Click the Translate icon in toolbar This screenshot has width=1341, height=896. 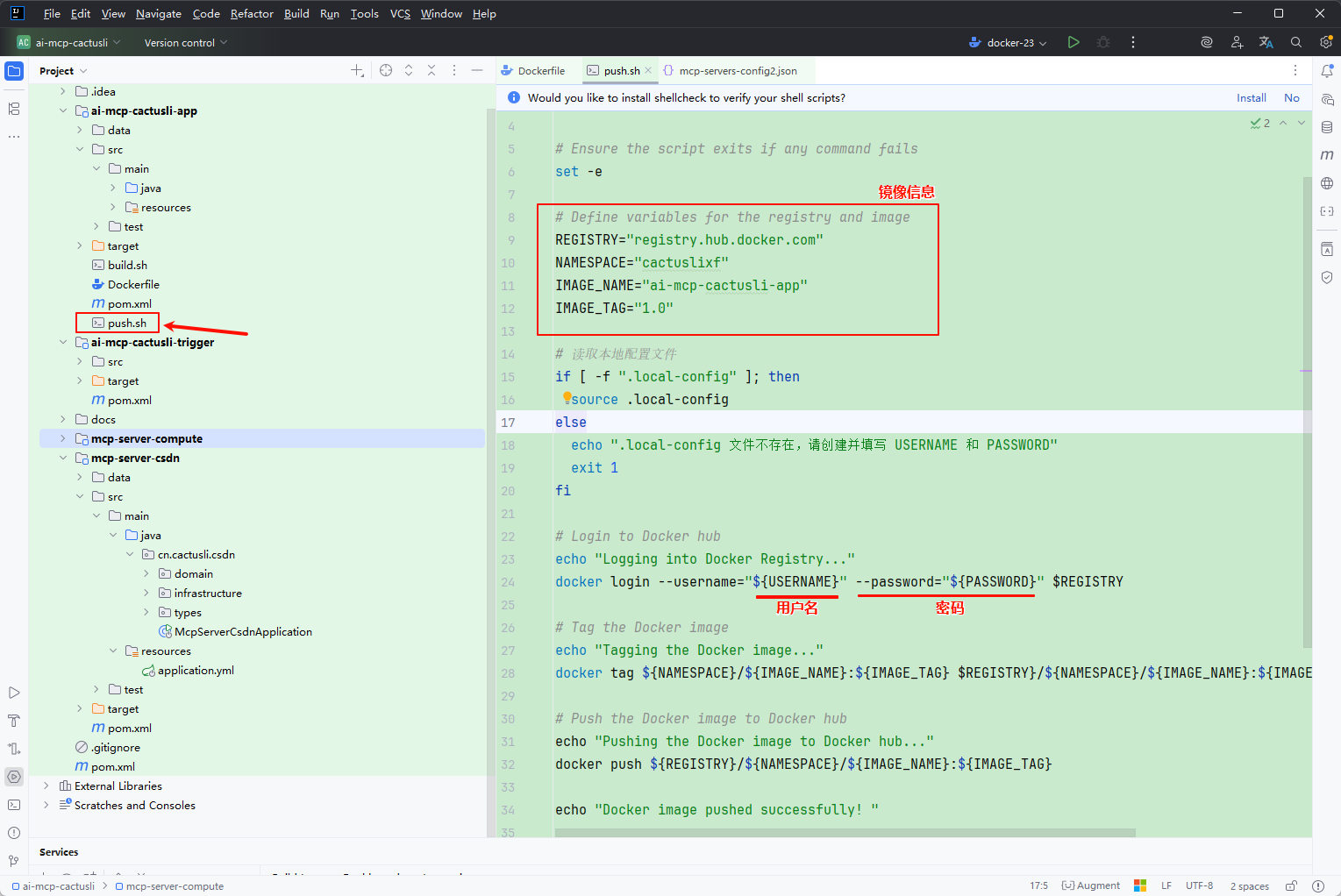pos(1266,42)
